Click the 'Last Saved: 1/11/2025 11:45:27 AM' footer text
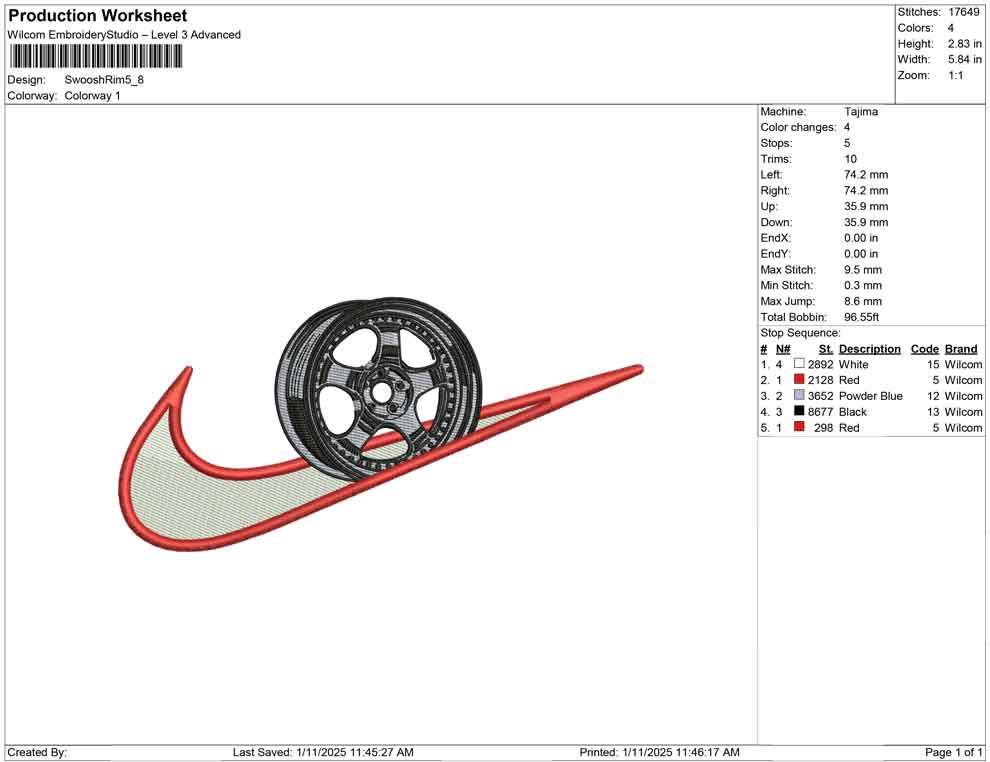Screen dimensions: 990x762 click(x=323, y=752)
